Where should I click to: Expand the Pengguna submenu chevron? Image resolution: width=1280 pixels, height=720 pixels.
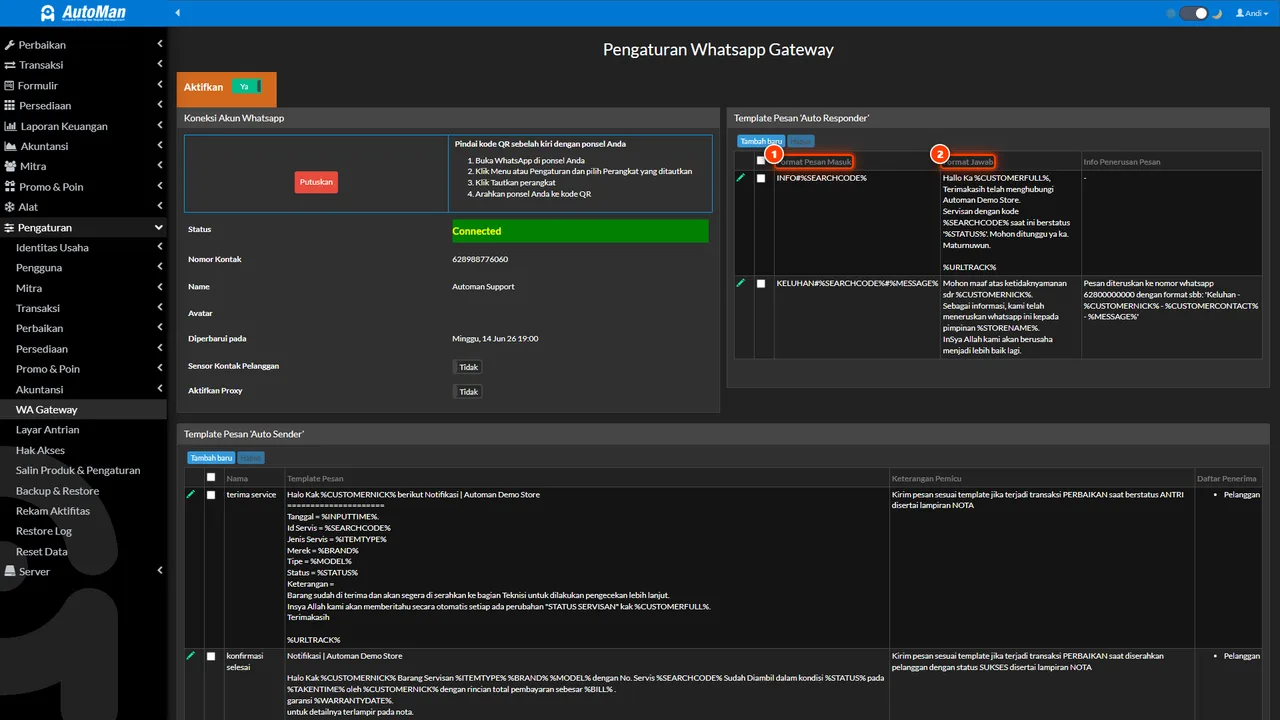160,268
